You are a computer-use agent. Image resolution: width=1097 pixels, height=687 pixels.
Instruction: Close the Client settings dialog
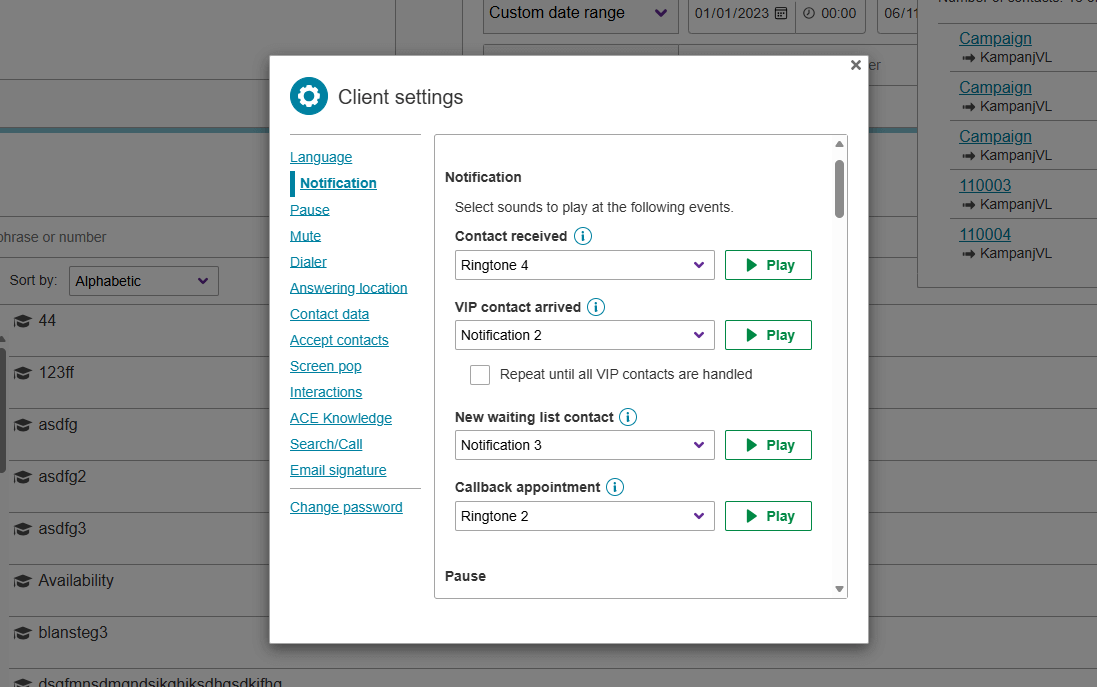click(855, 65)
